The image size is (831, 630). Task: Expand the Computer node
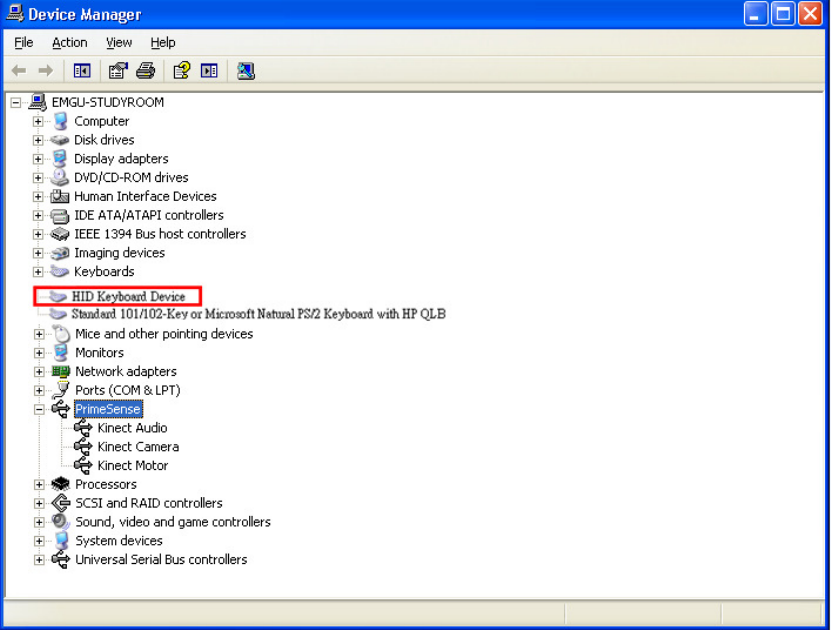click(x=38, y=121)
